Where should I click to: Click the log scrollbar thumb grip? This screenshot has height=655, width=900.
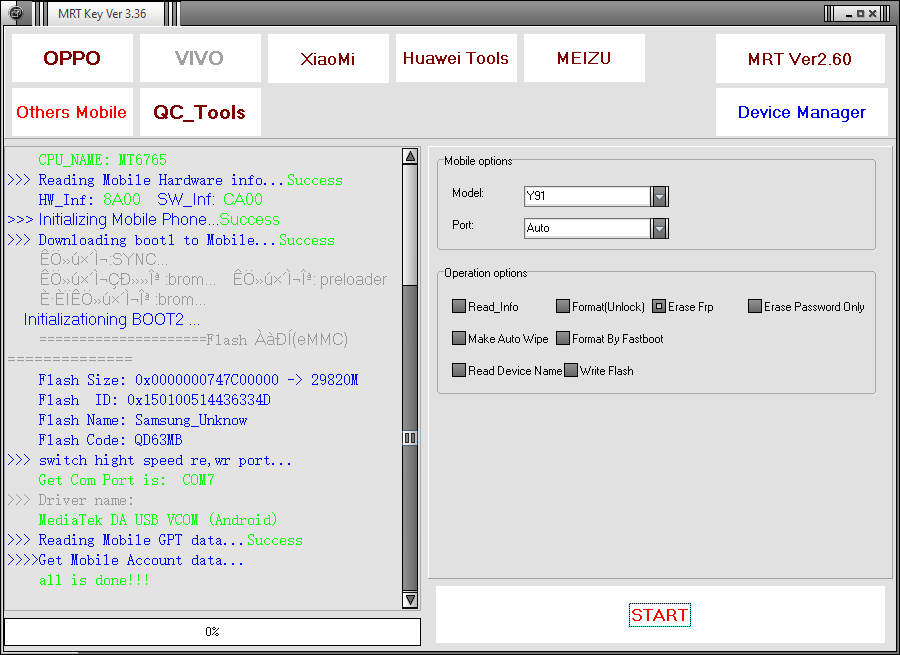[x=410, y=438]
